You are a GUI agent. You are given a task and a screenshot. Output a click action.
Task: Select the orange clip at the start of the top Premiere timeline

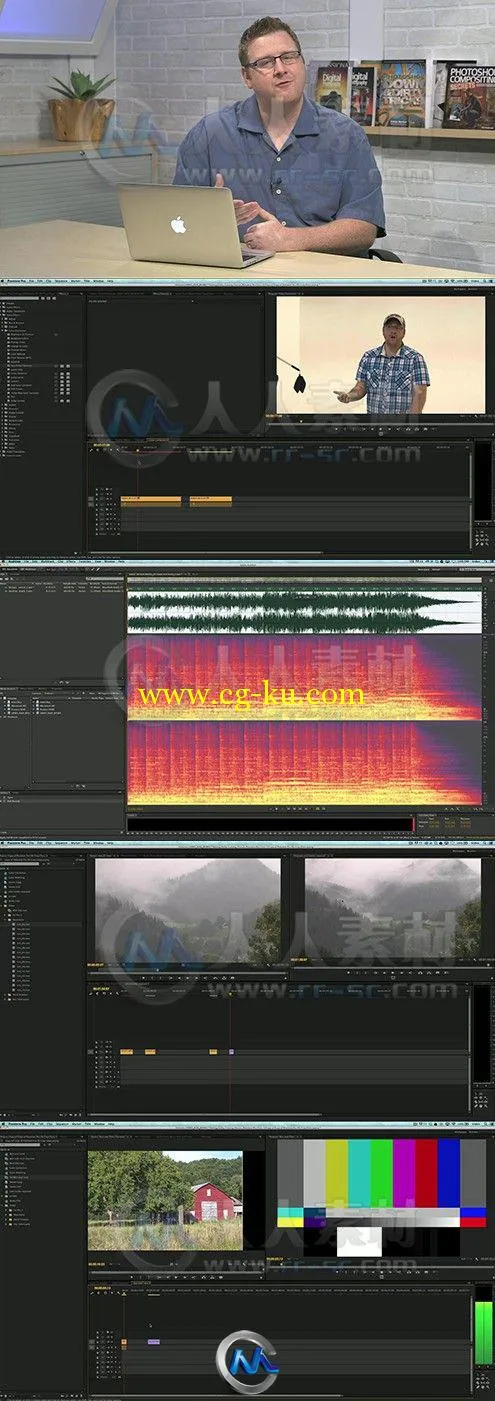click(x=150, y=499)
